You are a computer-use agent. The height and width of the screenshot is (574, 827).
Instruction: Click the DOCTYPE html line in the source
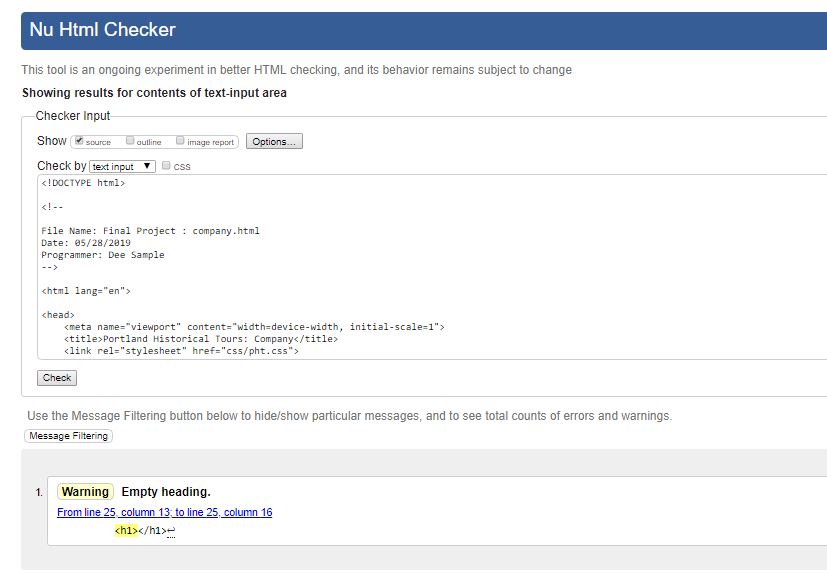coord(83,183)
